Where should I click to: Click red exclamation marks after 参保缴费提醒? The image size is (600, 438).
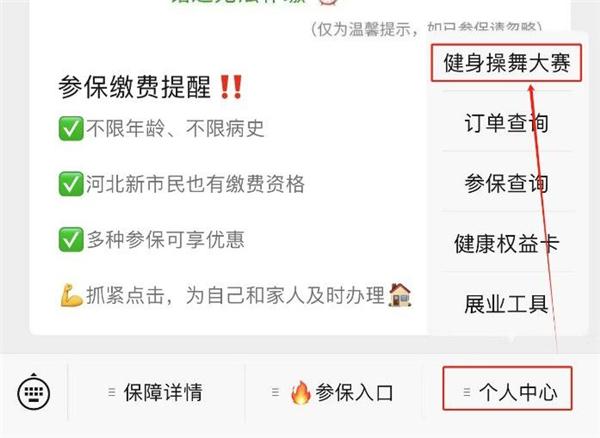pyautogui.click(x=230, y=87)
